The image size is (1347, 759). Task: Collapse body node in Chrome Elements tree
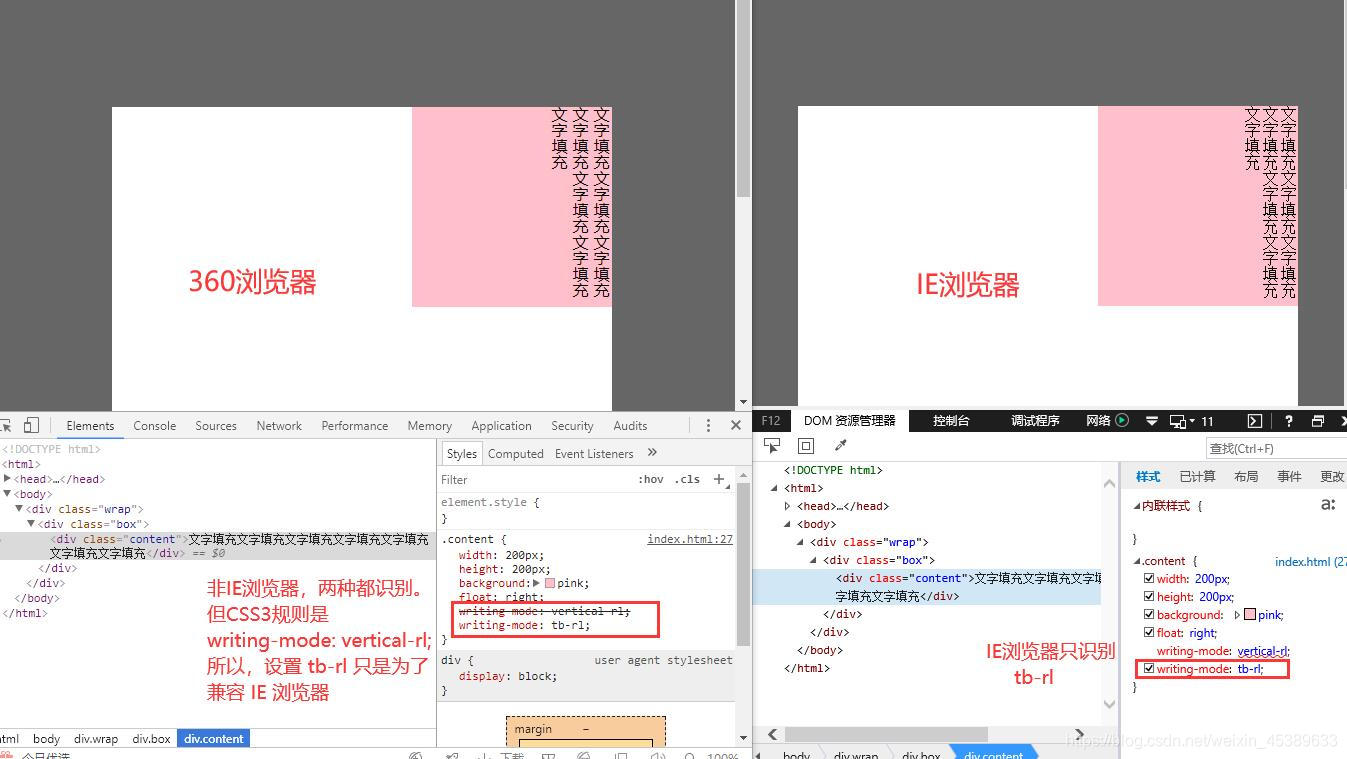click(x=8, y=493)
